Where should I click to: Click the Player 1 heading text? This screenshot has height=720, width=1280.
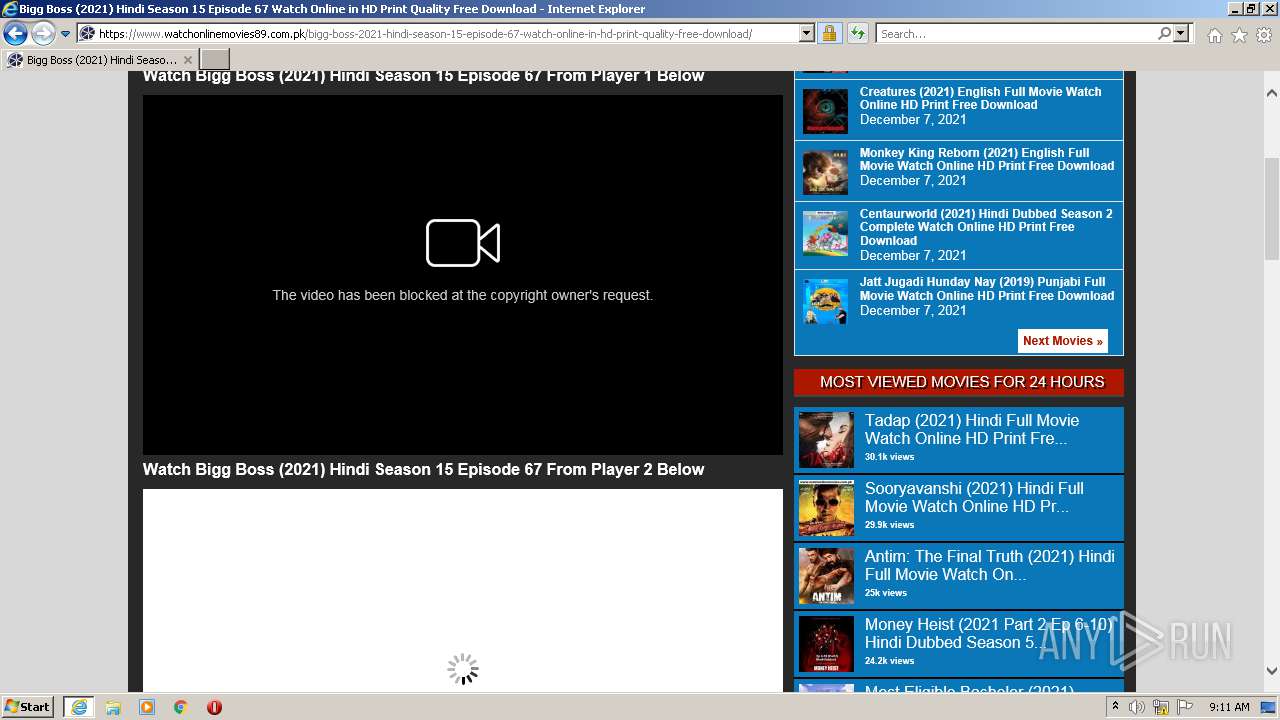click(424, 76)
